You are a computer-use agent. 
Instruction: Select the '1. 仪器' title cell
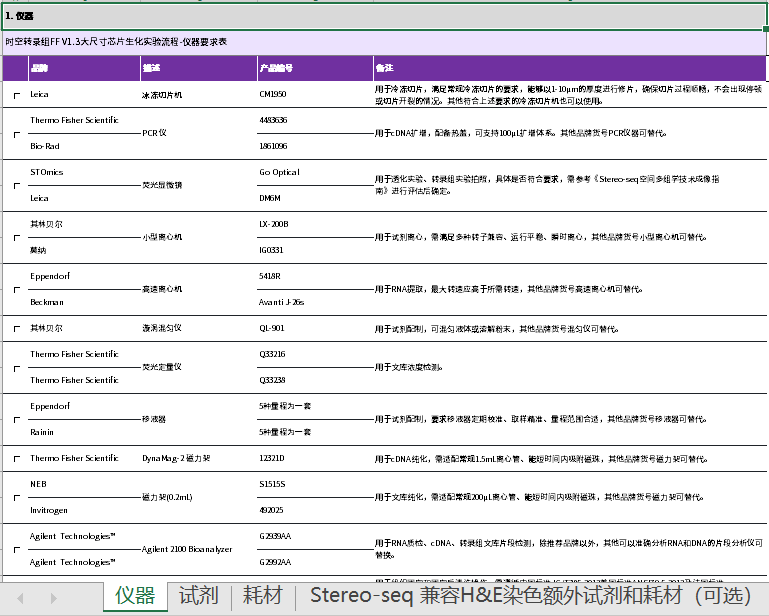click(x=384, y=16)
